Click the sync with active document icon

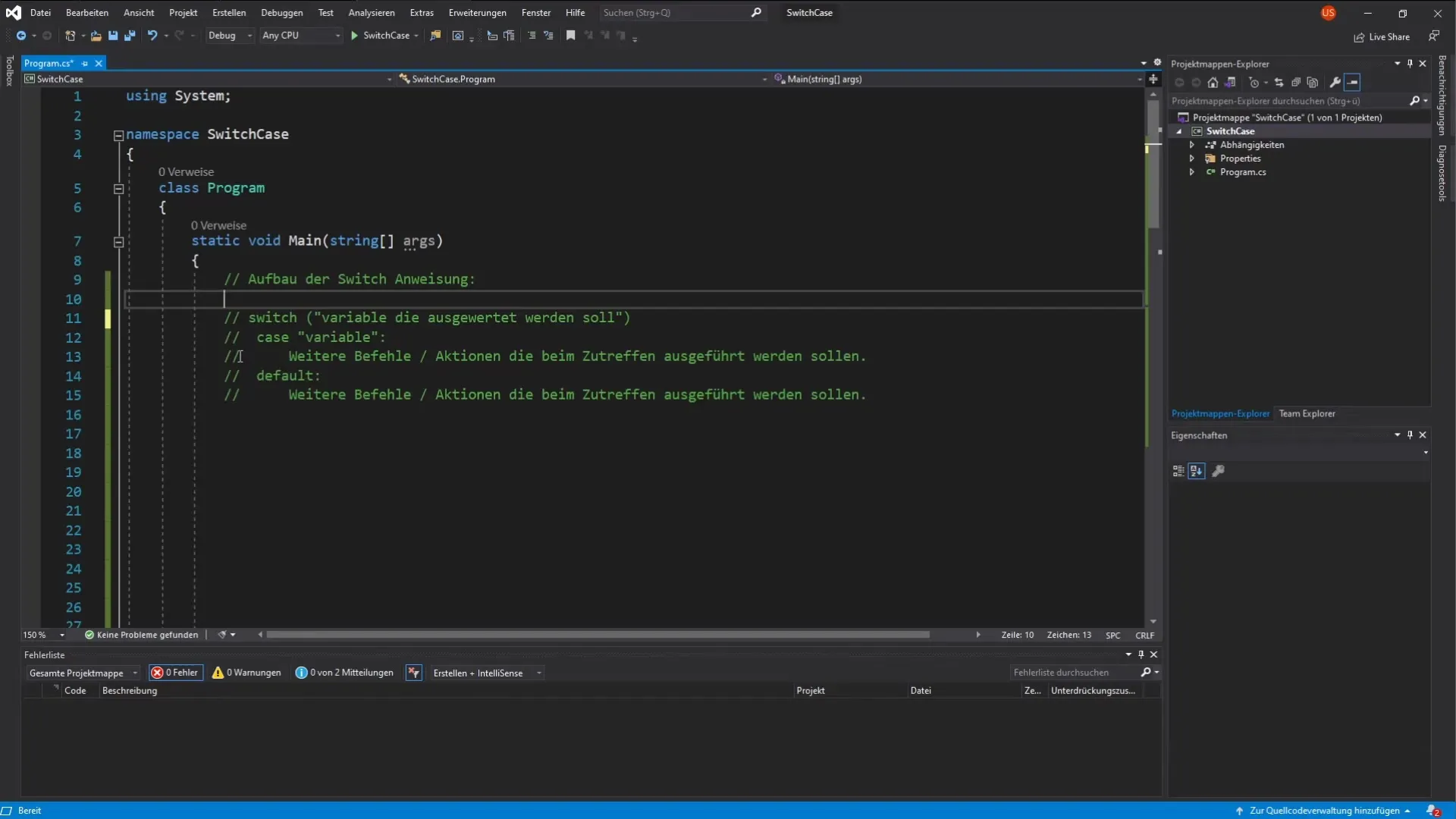[1279, 83]
